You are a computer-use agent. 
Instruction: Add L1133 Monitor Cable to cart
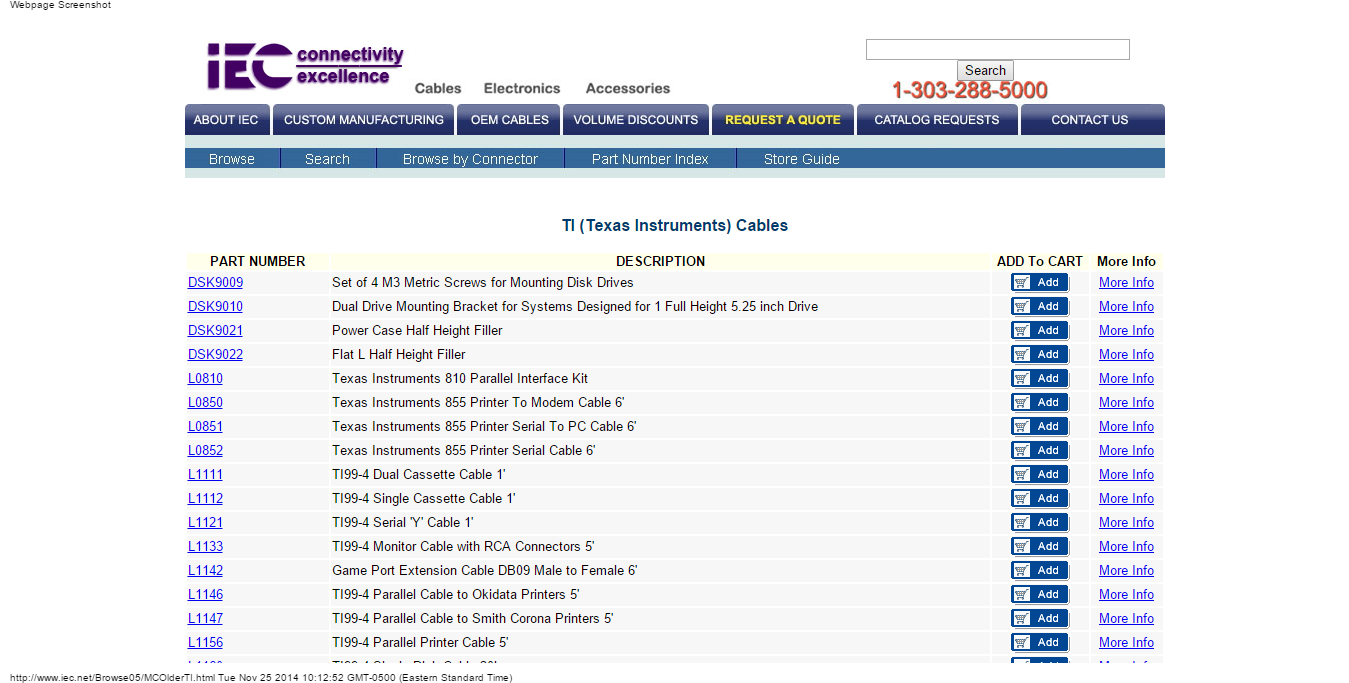point(1039,546)
